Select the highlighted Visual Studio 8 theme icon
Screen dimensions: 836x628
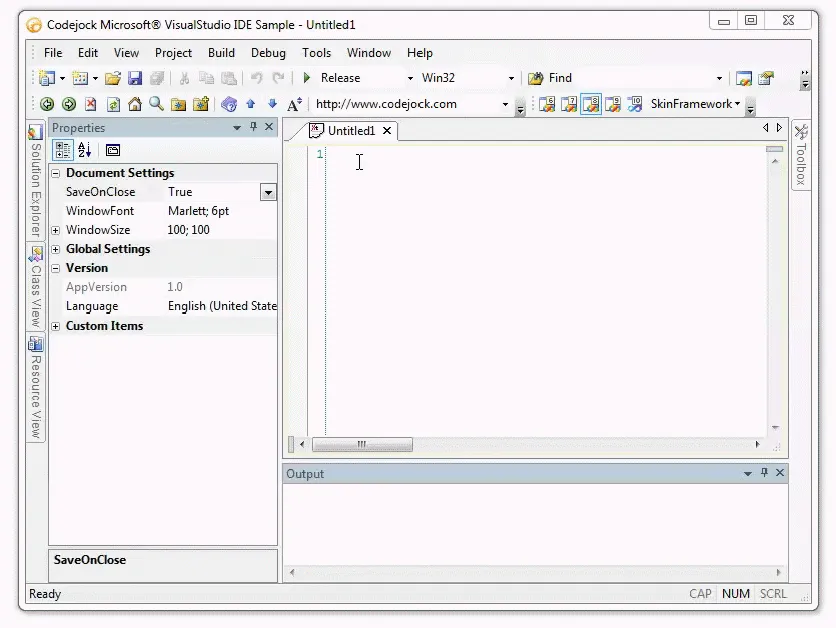tap(591, 104)
